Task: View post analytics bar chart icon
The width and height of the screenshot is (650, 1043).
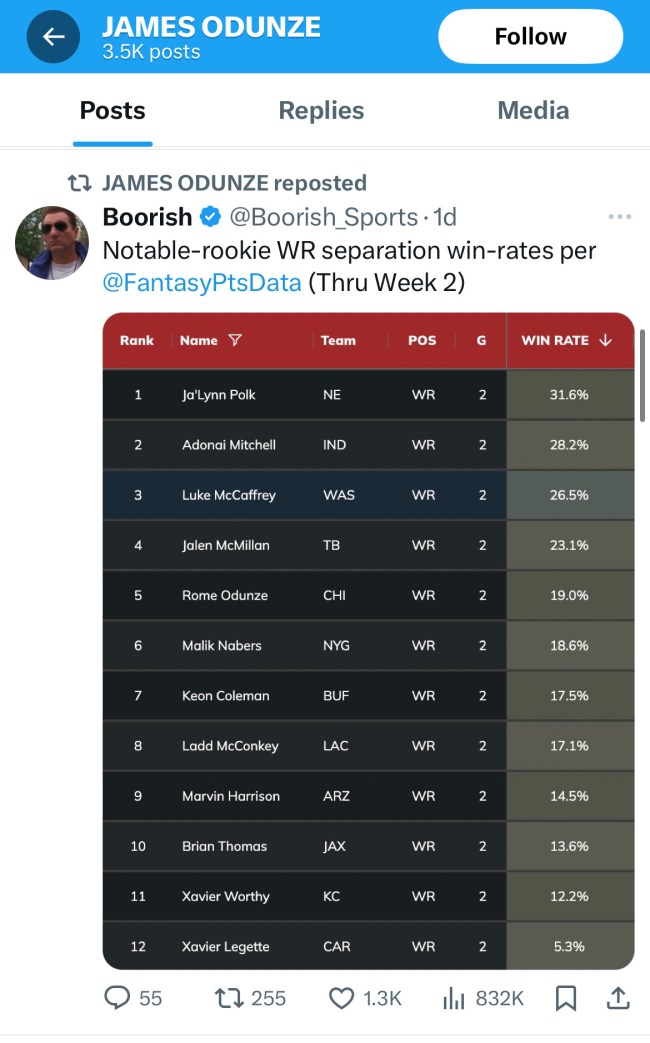Action: coord(455,997)
